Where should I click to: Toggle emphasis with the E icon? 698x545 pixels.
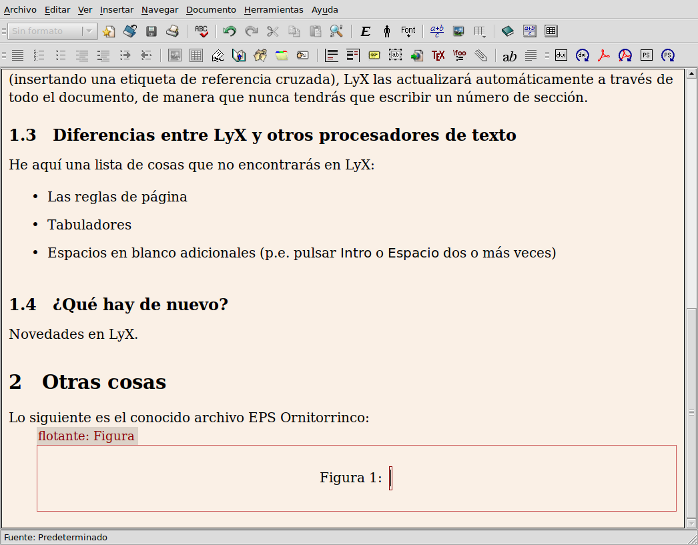click(365, 31)
